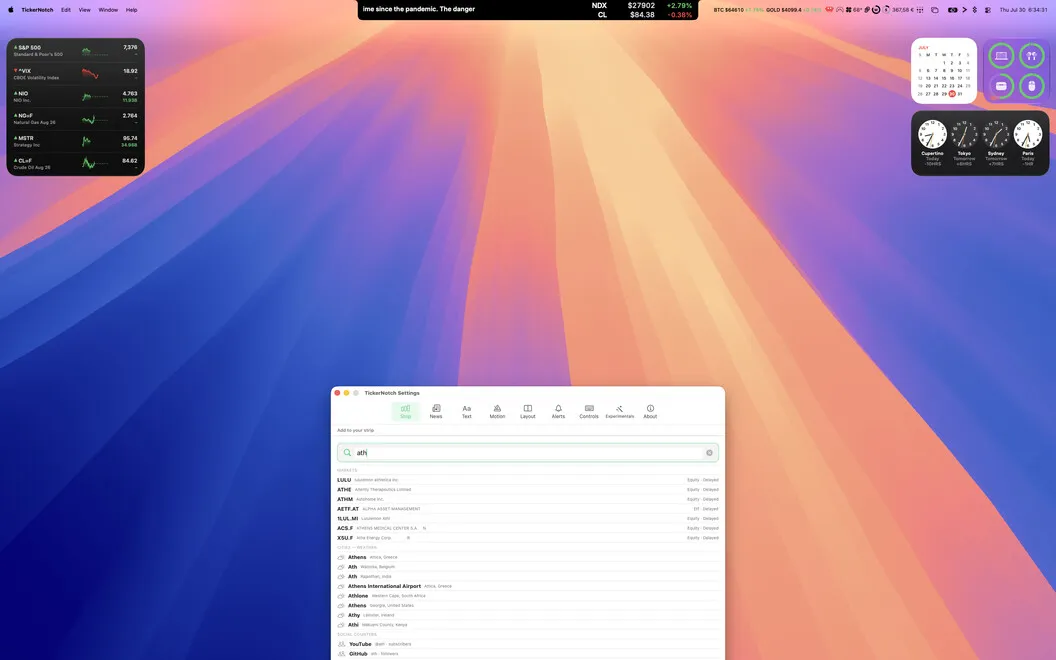This screenshot has width=1056, height=660.
Task: Click the NDX ticker in the notch strip
Action: tap(641, 5)
